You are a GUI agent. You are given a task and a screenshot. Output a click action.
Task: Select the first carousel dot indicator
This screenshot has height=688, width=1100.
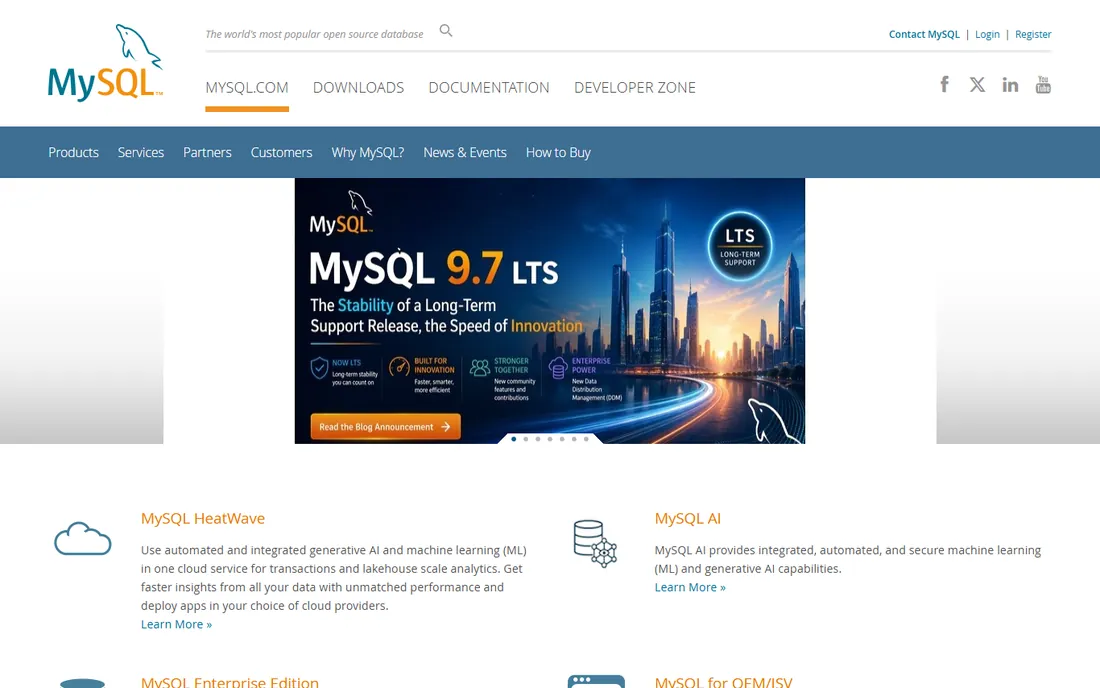pos(514,439)
